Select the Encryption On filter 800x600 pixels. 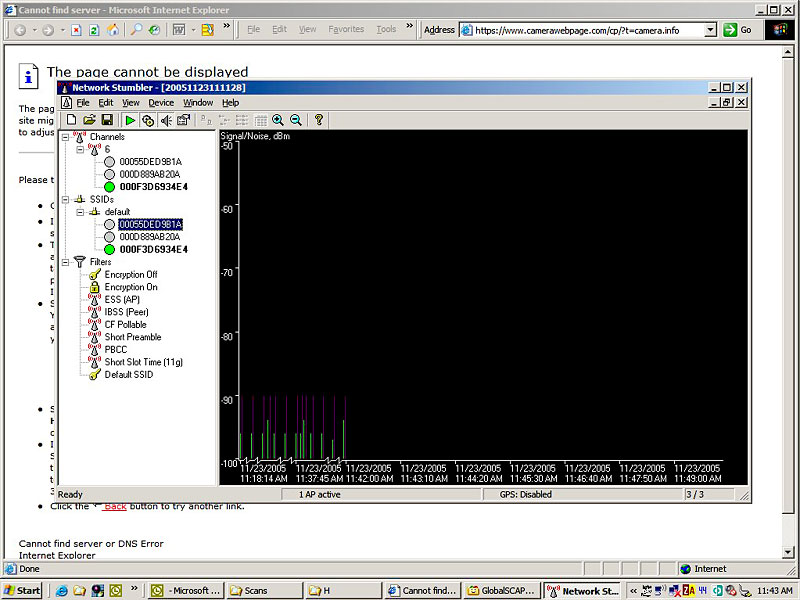pyautogui.click(x=130, y=287)
